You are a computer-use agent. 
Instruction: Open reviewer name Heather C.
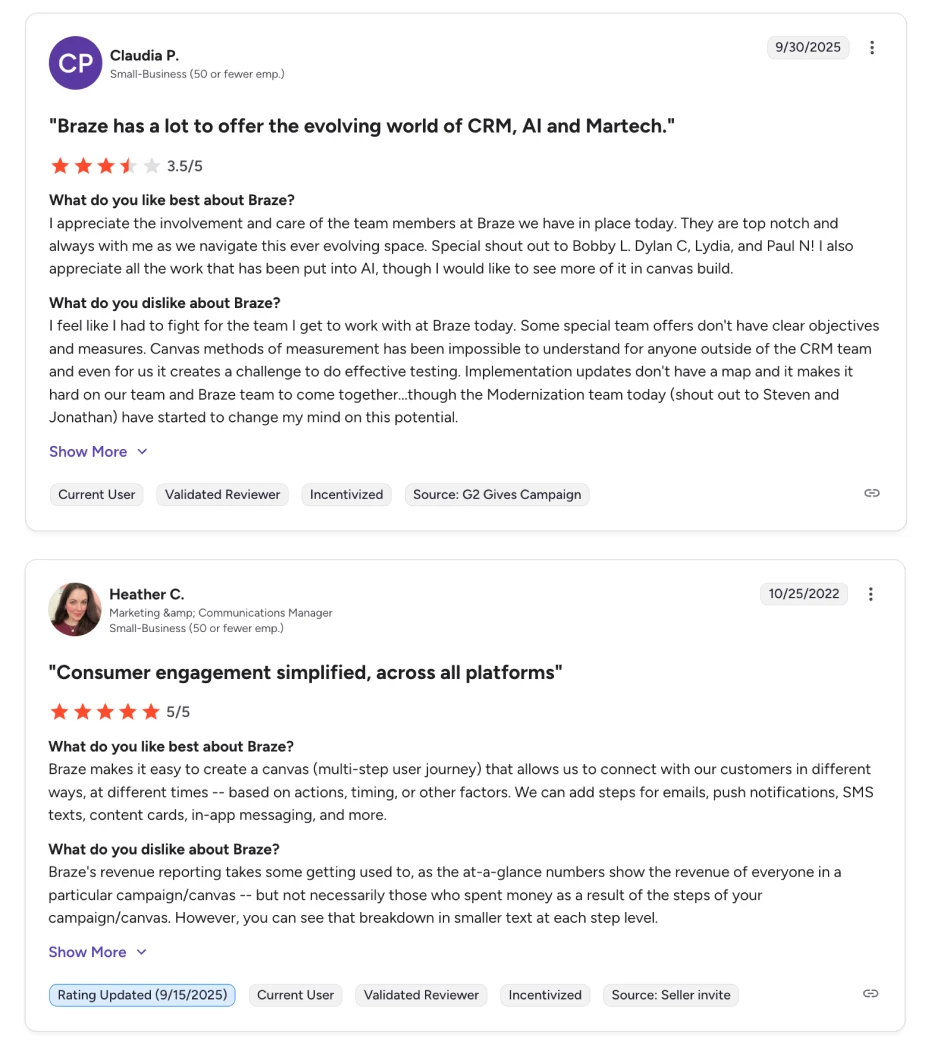147,594
